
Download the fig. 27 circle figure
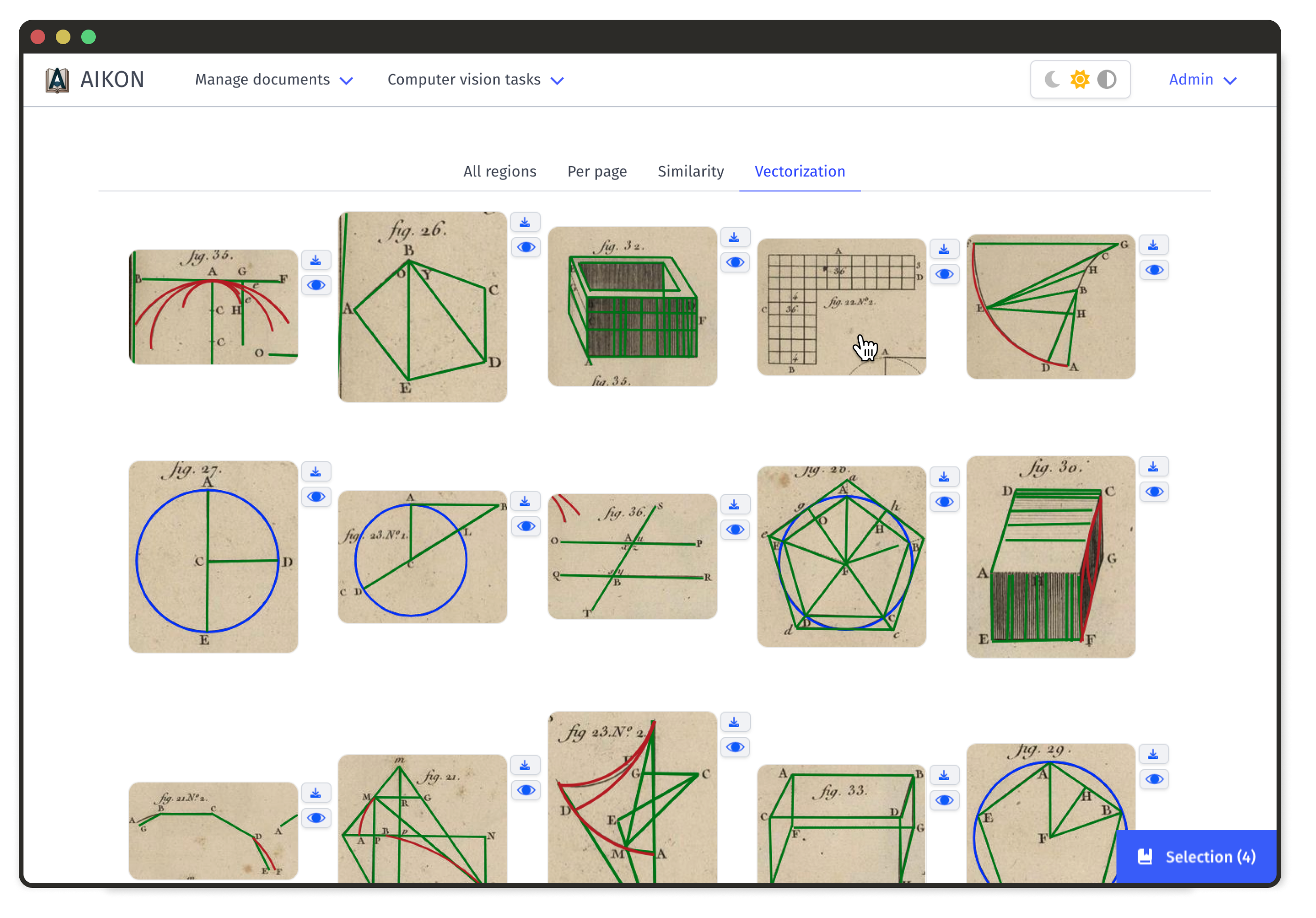pos(316,471)
